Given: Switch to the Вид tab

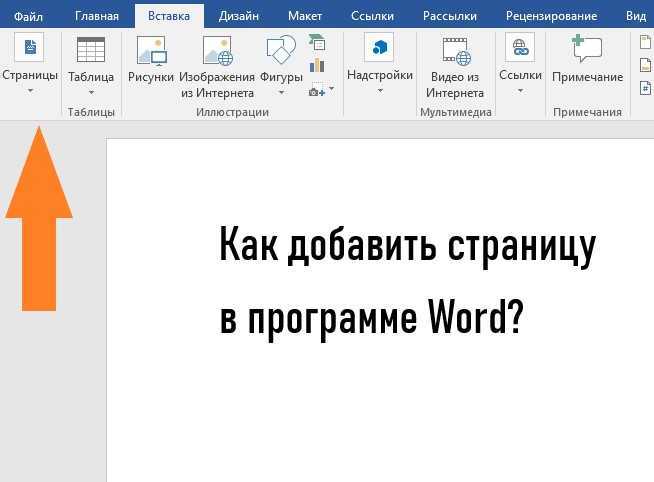Looking at the screenshot, I should [x=636, y=16].
